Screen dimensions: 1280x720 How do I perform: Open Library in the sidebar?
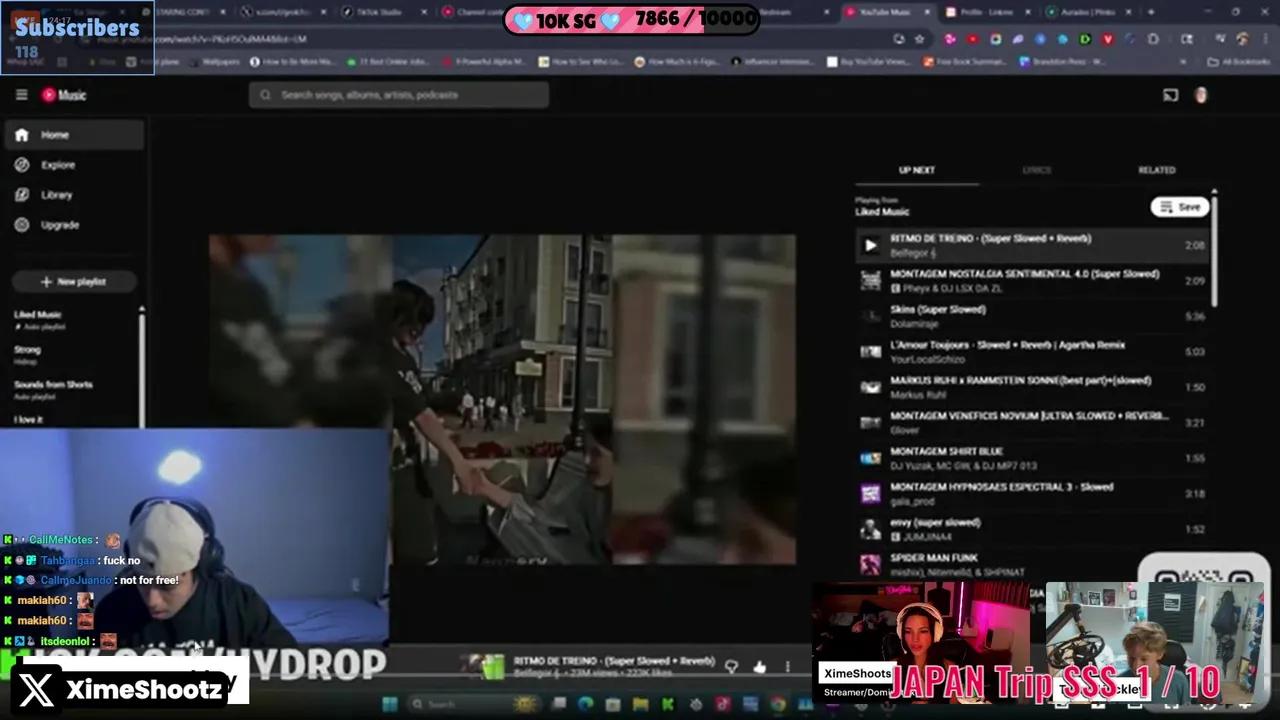(74, 195)
